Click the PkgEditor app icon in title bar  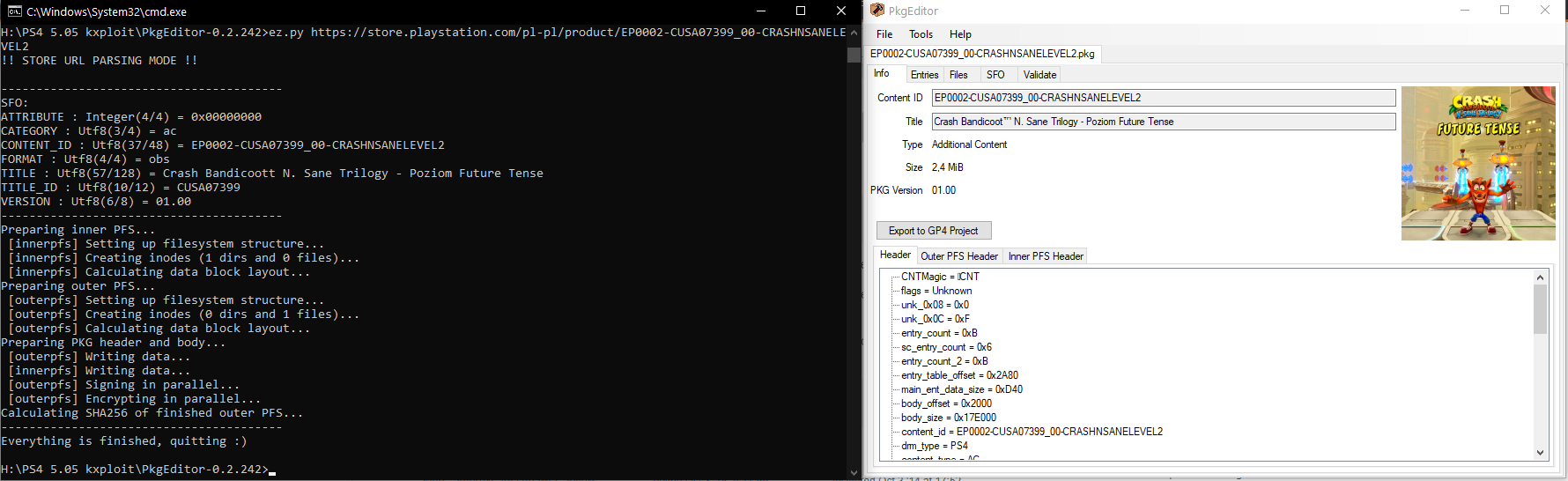point(876,11)
